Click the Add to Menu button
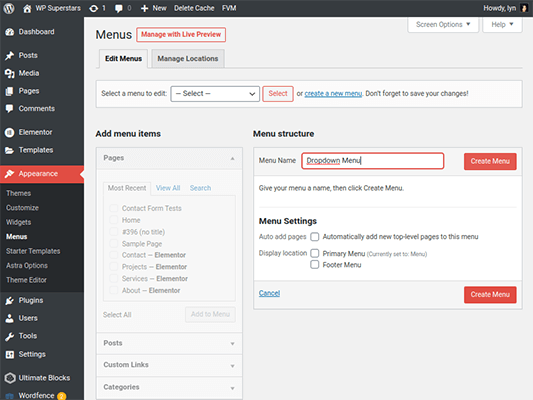 pos(210,314)
